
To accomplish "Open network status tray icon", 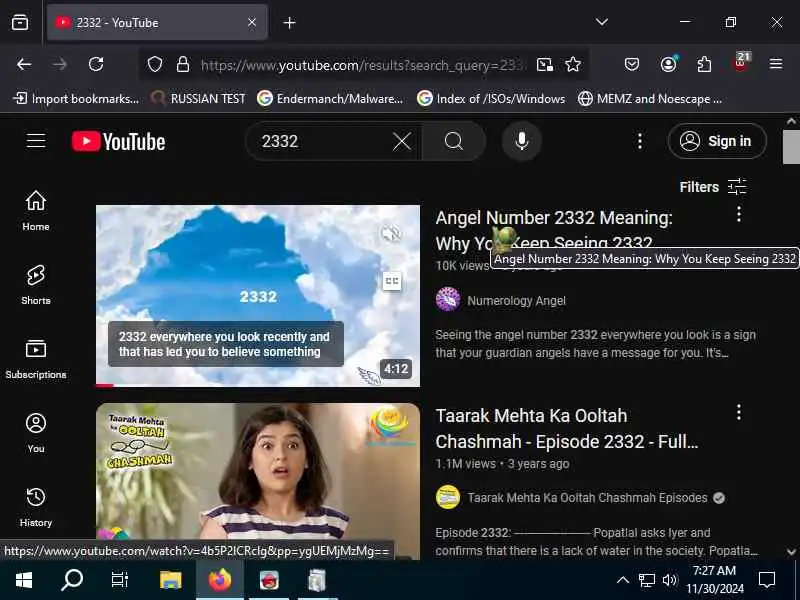I will click(x=646, y=580).
